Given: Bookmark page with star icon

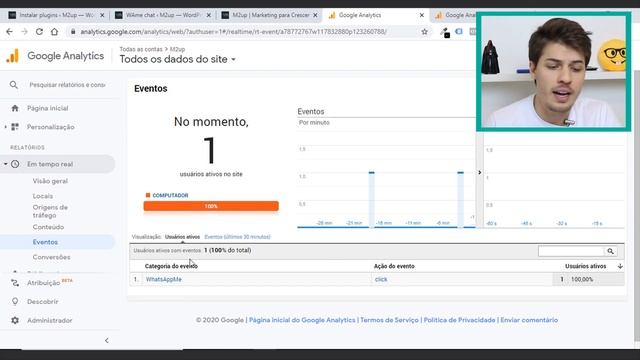Looking at the screenshot, I should click(424, 31).
